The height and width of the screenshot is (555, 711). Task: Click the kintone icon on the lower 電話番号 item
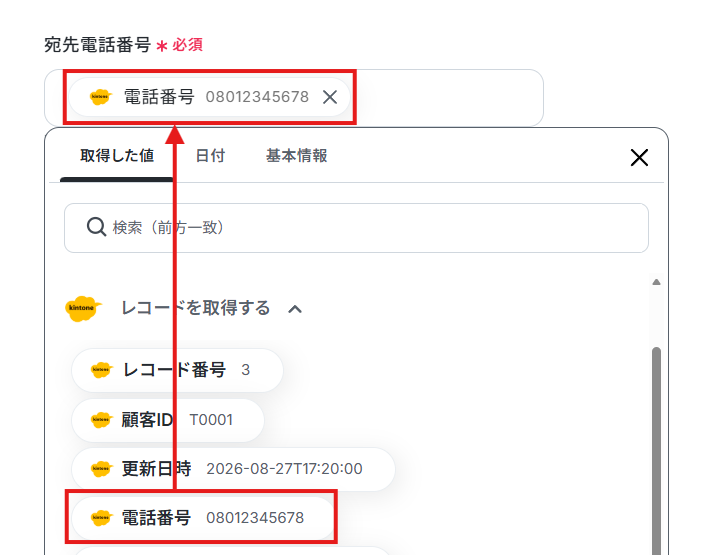[x=101, y=517]
